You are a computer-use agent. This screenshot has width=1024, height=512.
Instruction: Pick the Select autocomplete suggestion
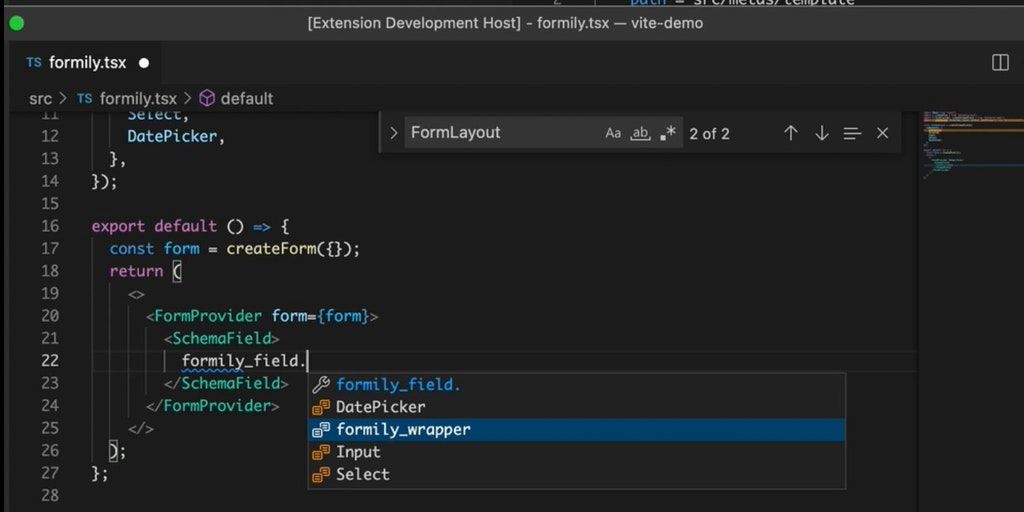(362, 474)
